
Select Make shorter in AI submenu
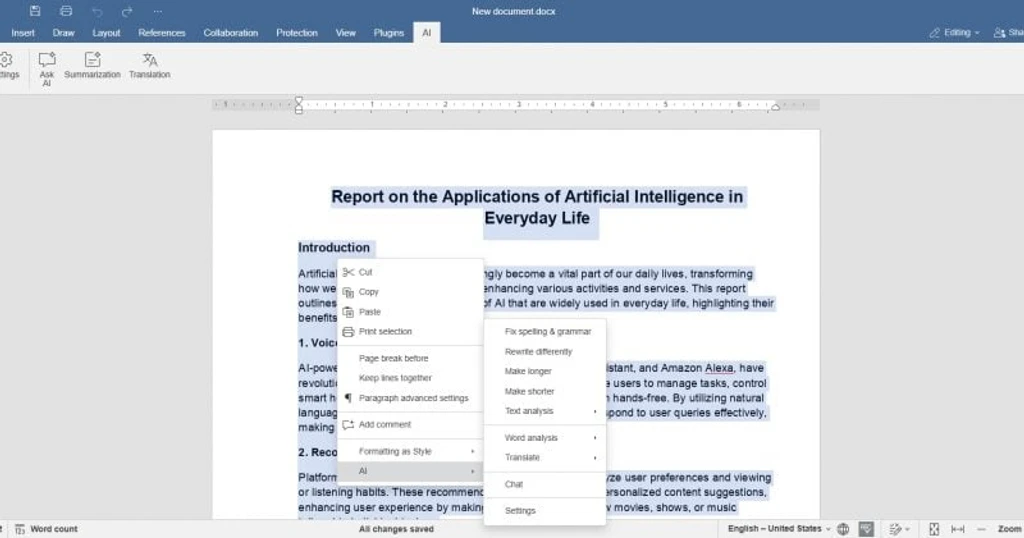pos(545,392)
